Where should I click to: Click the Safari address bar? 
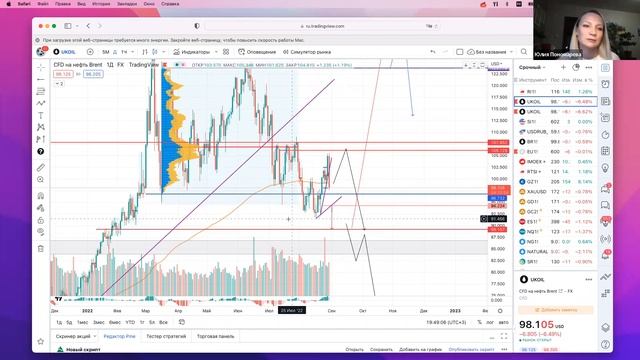[322, 26]
